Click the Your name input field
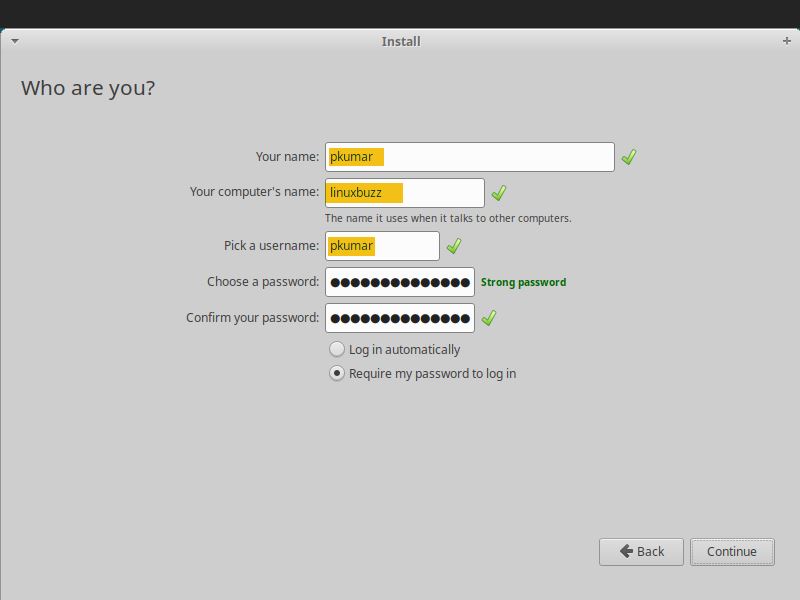 pos(469,157)
